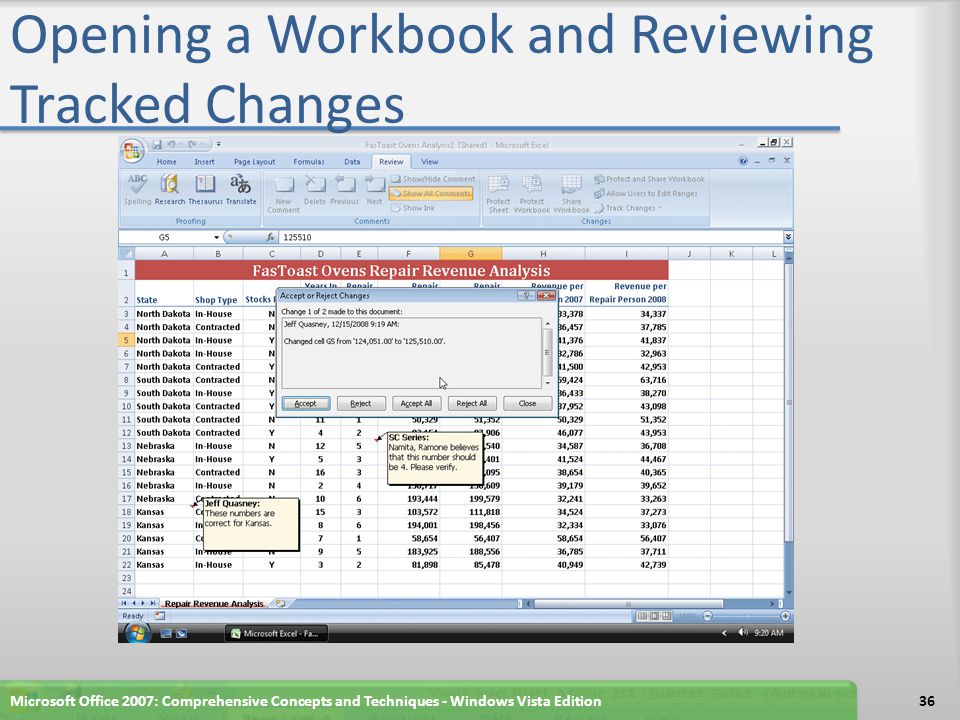Open the Research pane tool

pyautogui.click(x=170, y=189)
